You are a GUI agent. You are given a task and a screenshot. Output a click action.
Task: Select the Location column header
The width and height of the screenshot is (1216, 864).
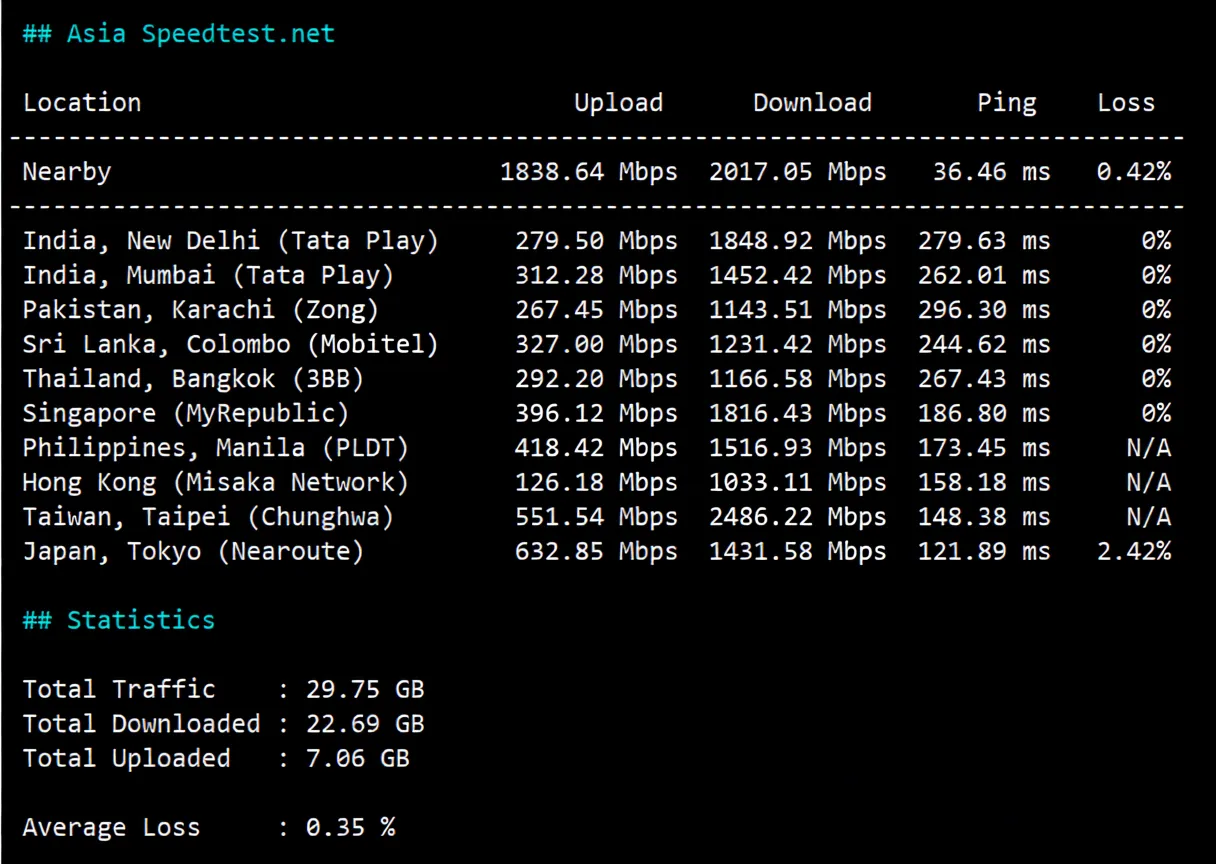click(x=82, y=102)
